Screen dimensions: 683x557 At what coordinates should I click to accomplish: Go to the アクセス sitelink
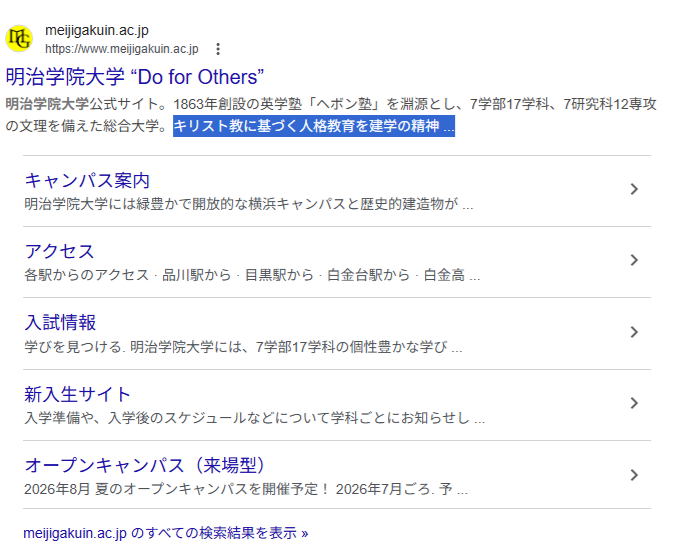coord(59,252)
